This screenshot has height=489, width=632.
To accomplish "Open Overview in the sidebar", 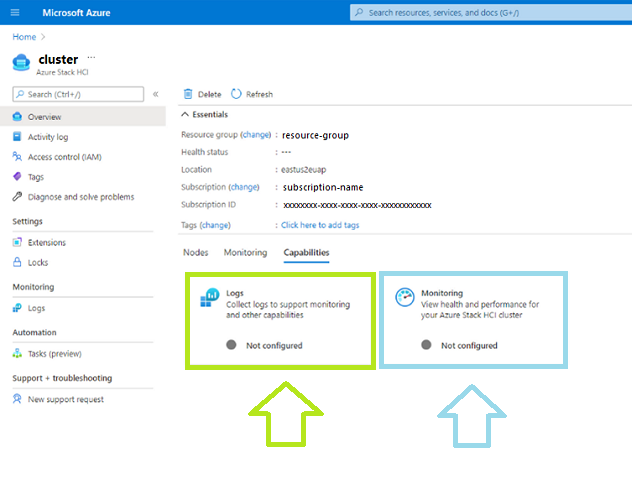I will 83,117.
